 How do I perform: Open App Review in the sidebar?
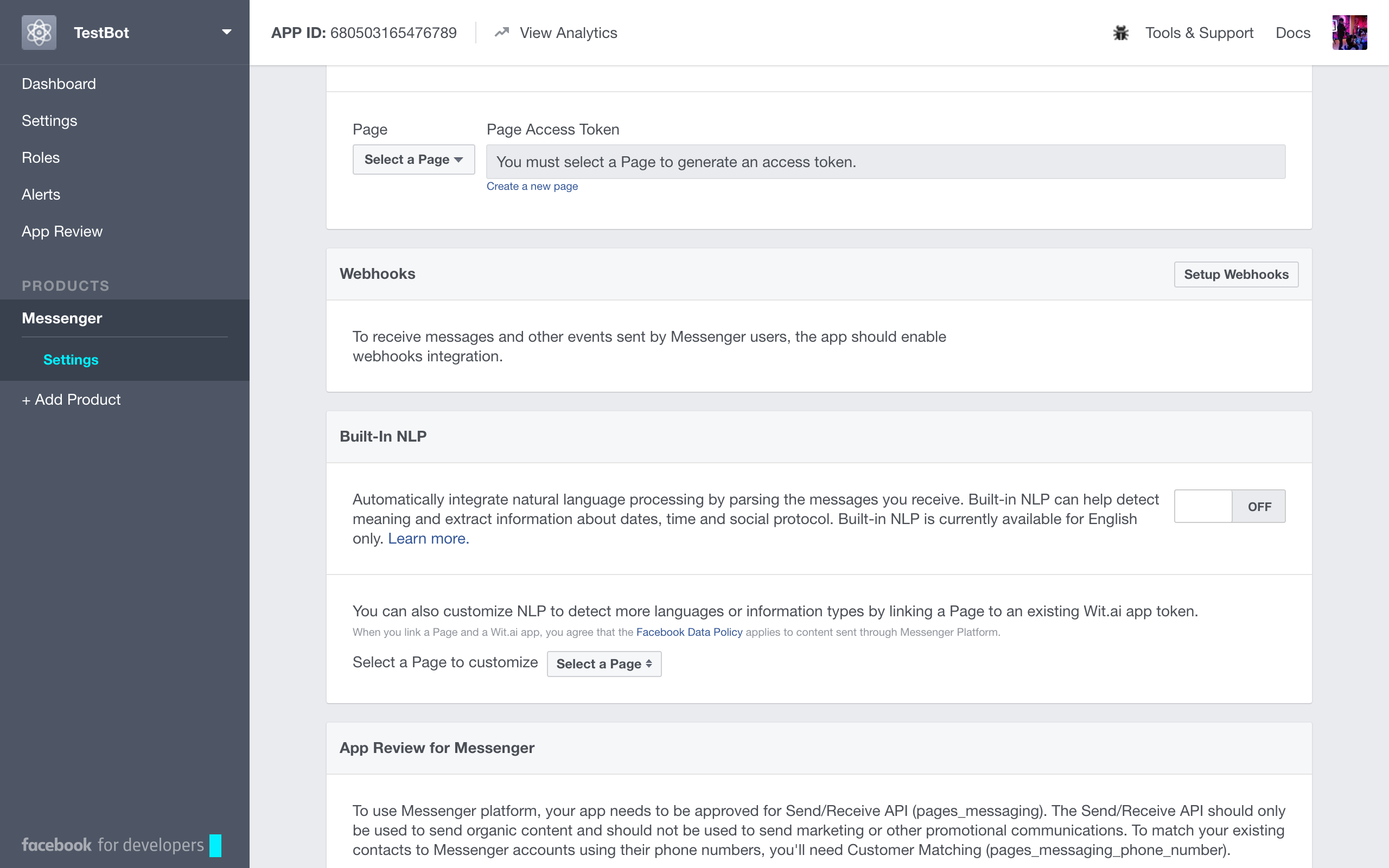(x=62, y=231)
